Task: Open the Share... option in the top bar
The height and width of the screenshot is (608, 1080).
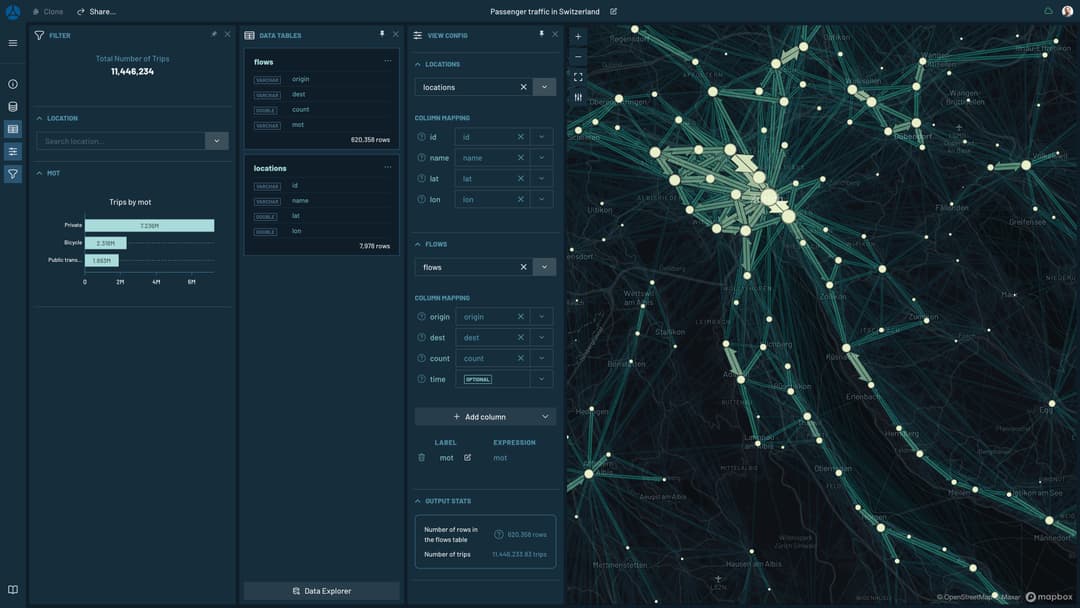Action: tap(99, 9)
